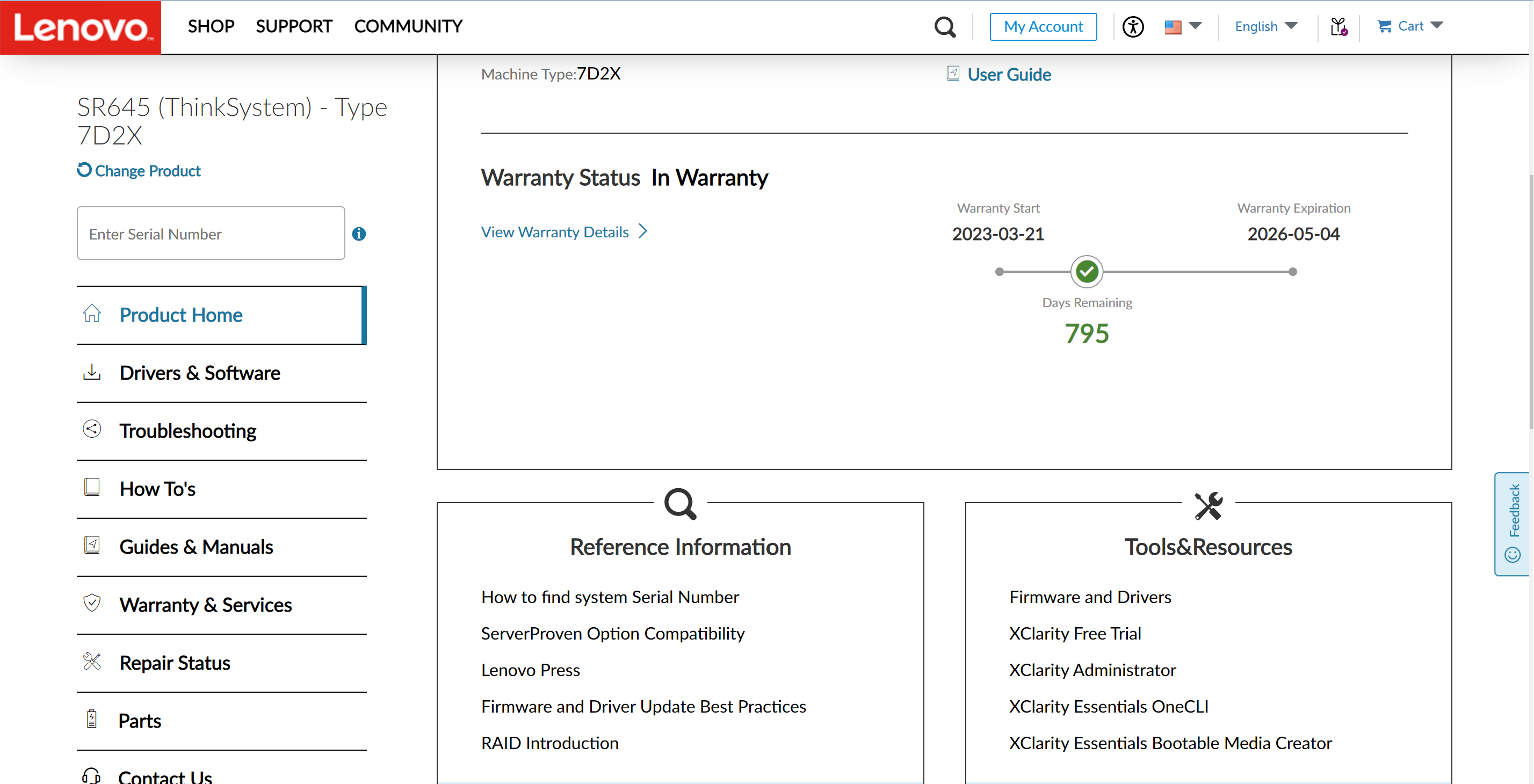Click the How To's book icon
Viewport: 1534px width, 784px height.
click(x=92, y=487)
